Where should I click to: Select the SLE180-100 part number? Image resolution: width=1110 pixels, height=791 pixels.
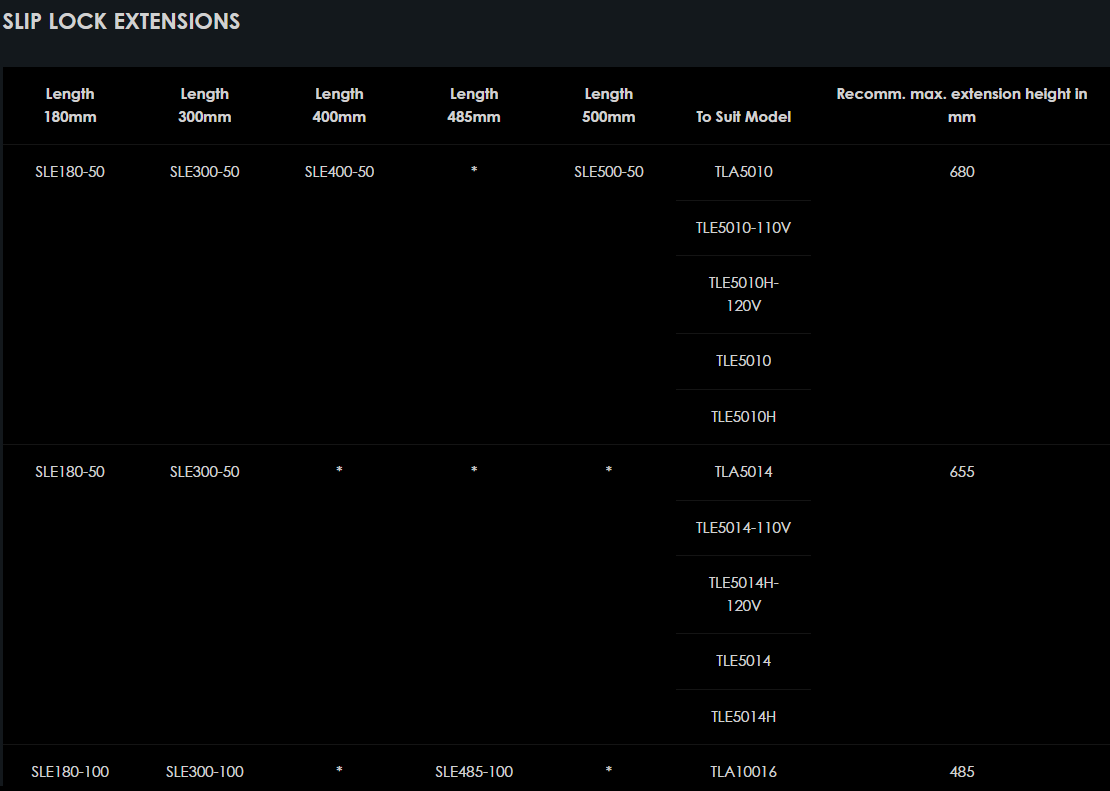(x=70, y=772)
